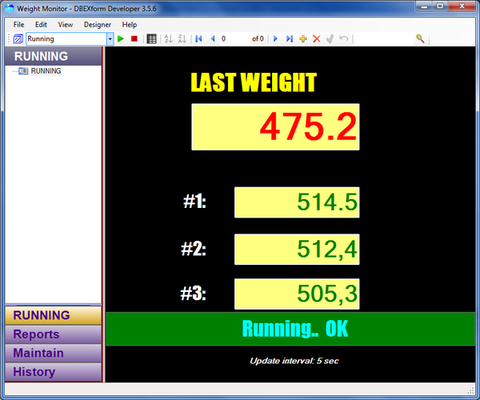Image resolution: width=480 pixels, height=400 pixels.
Task: Open the History section button
Action: tap(53, 372)
